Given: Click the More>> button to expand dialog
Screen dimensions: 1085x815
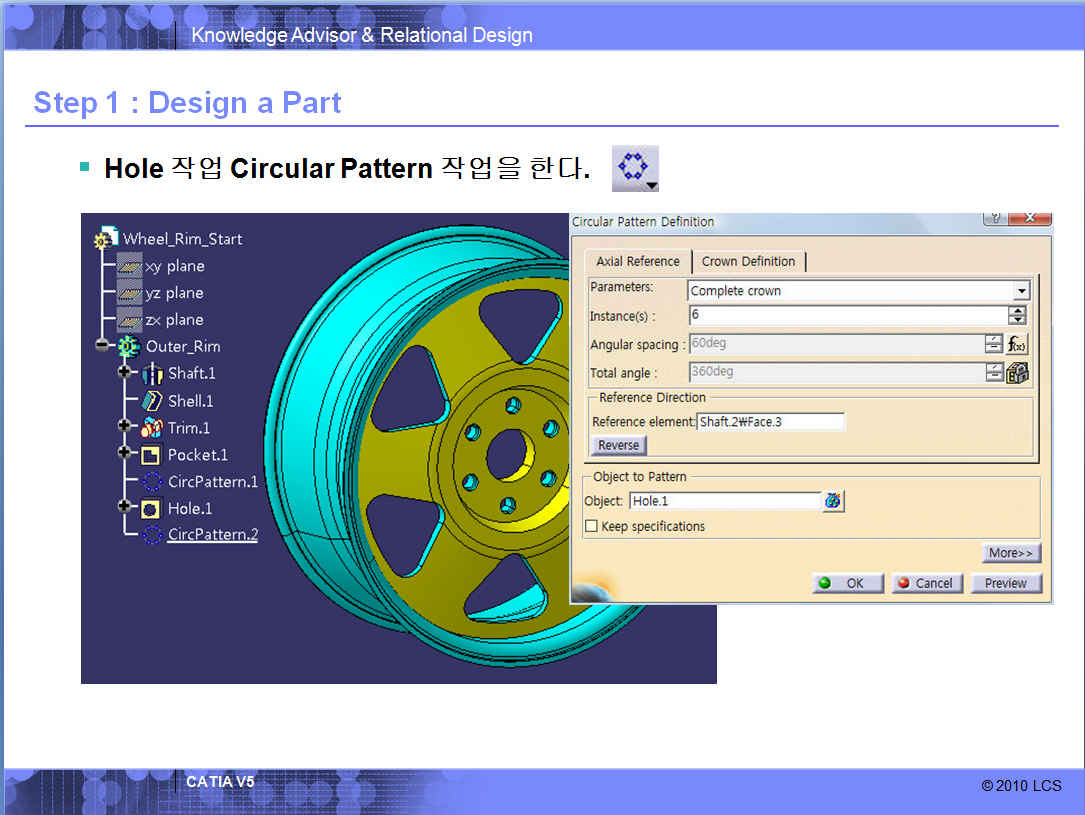Looking at the screenshot, I should [1011, 553].
